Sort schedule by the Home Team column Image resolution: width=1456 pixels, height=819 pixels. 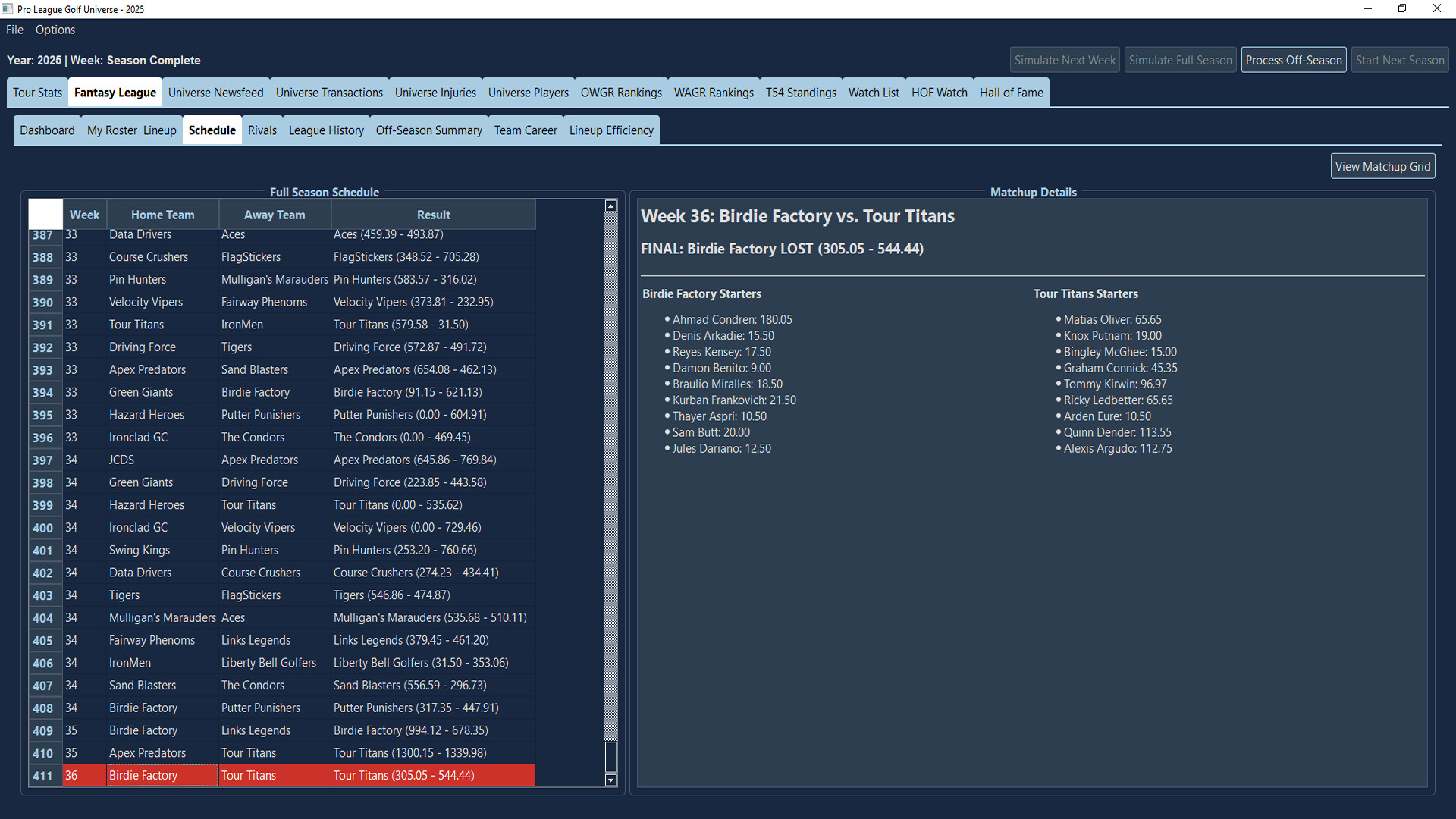tap(162, 215)
